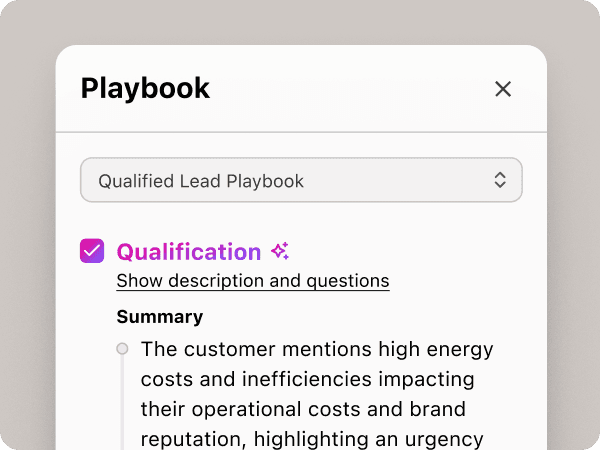
Task: Click text "reputation, highlighting an urgency"
Action: coord(312,438)
